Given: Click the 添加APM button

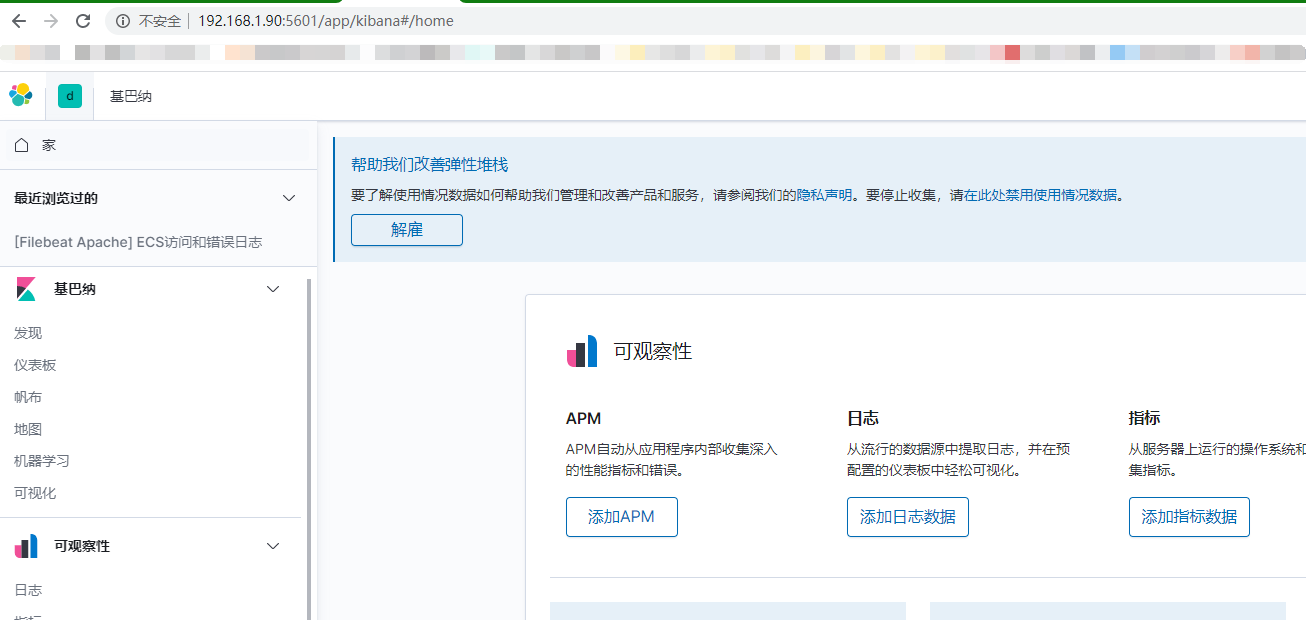Looking at the screenshot, I should coord(621,517).
